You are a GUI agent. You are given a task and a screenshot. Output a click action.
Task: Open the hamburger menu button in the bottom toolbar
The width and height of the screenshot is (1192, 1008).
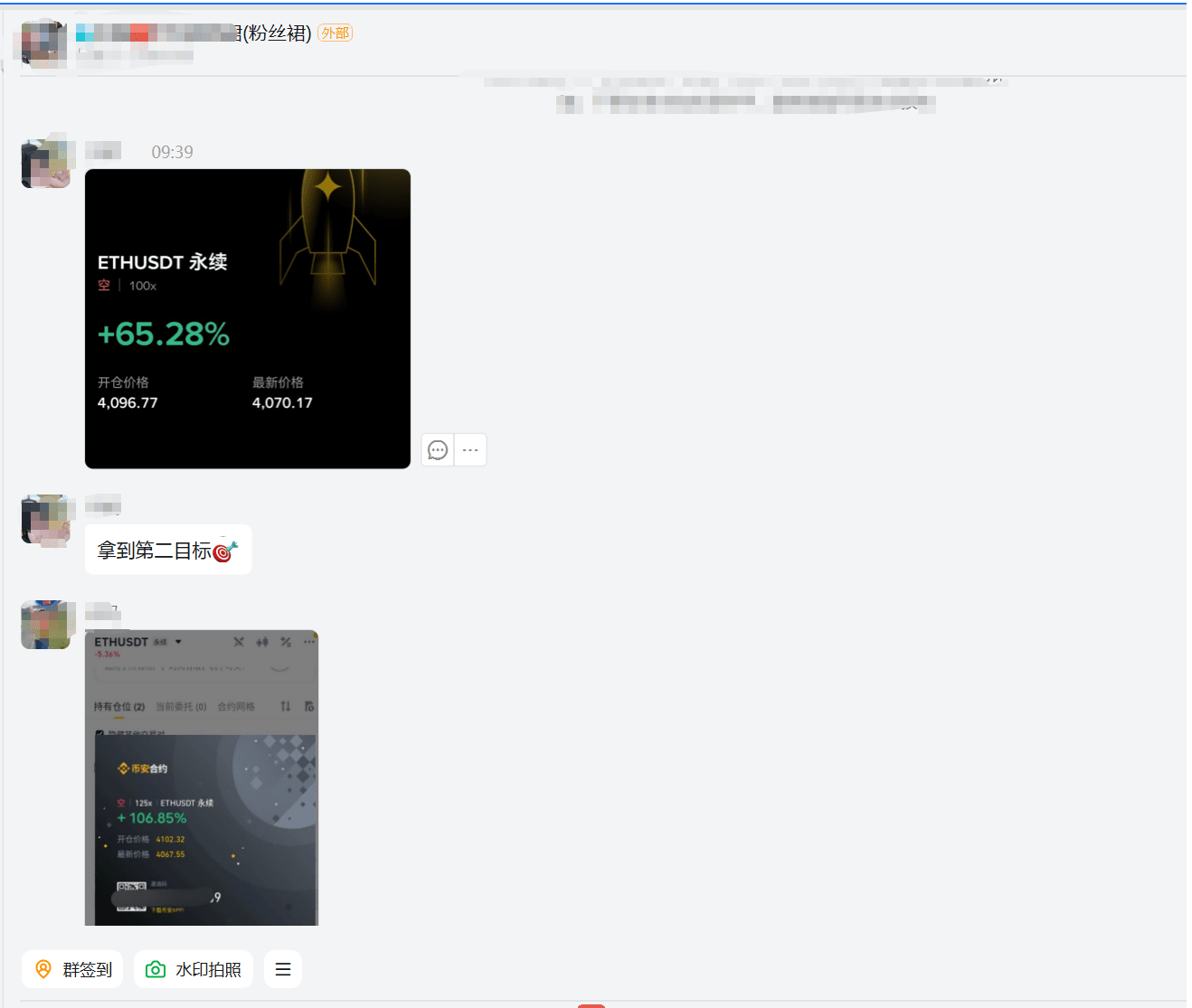tap(283, 969)
